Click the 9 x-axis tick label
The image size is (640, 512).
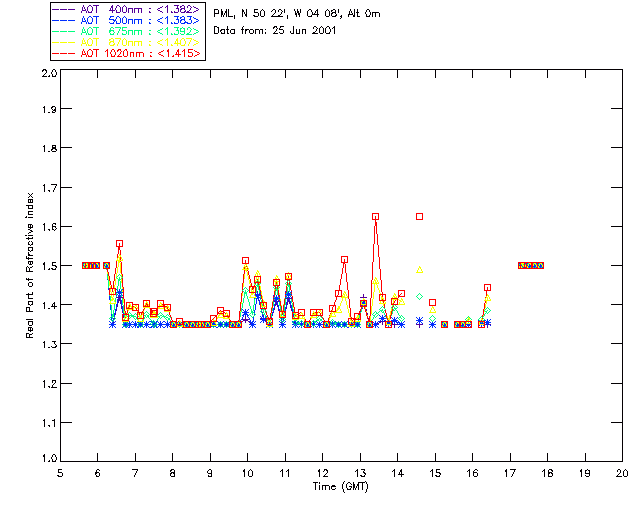click(x=210, y=473)
